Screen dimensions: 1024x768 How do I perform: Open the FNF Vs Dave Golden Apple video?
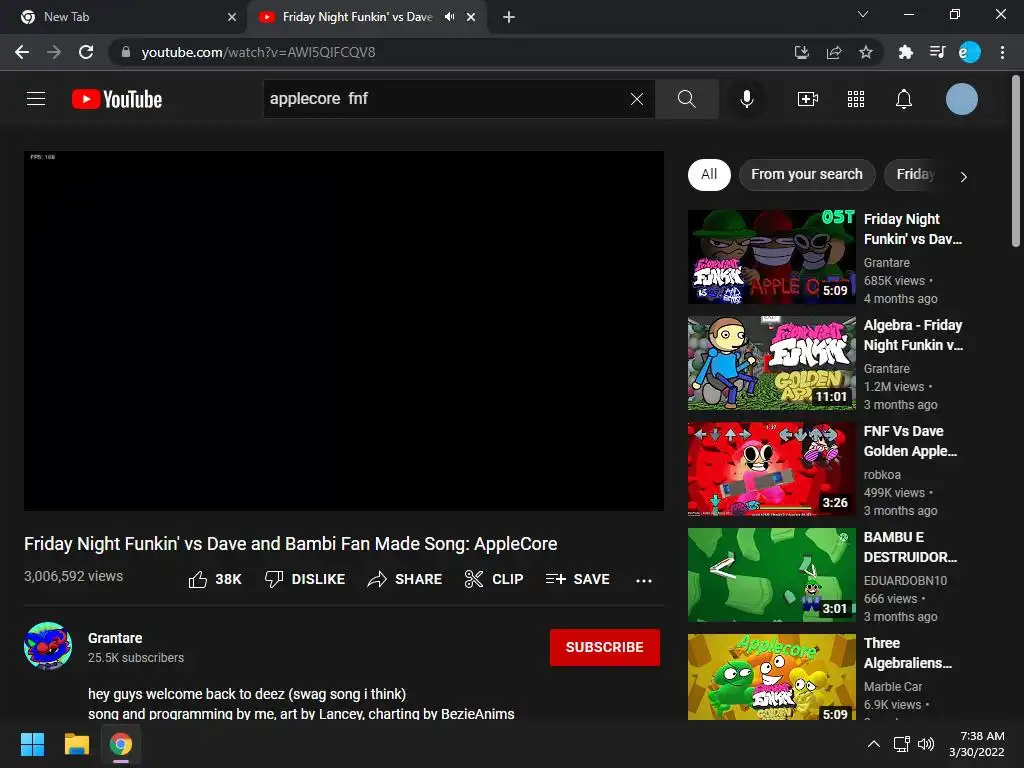[771, 469]
